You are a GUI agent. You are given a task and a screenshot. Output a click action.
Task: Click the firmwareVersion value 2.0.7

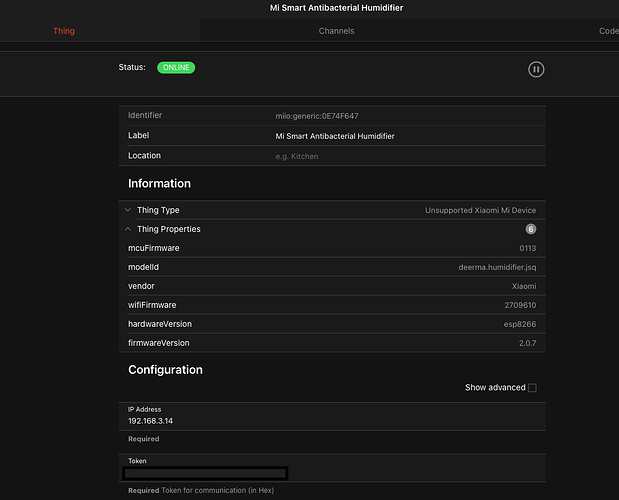tap(527, 343)
